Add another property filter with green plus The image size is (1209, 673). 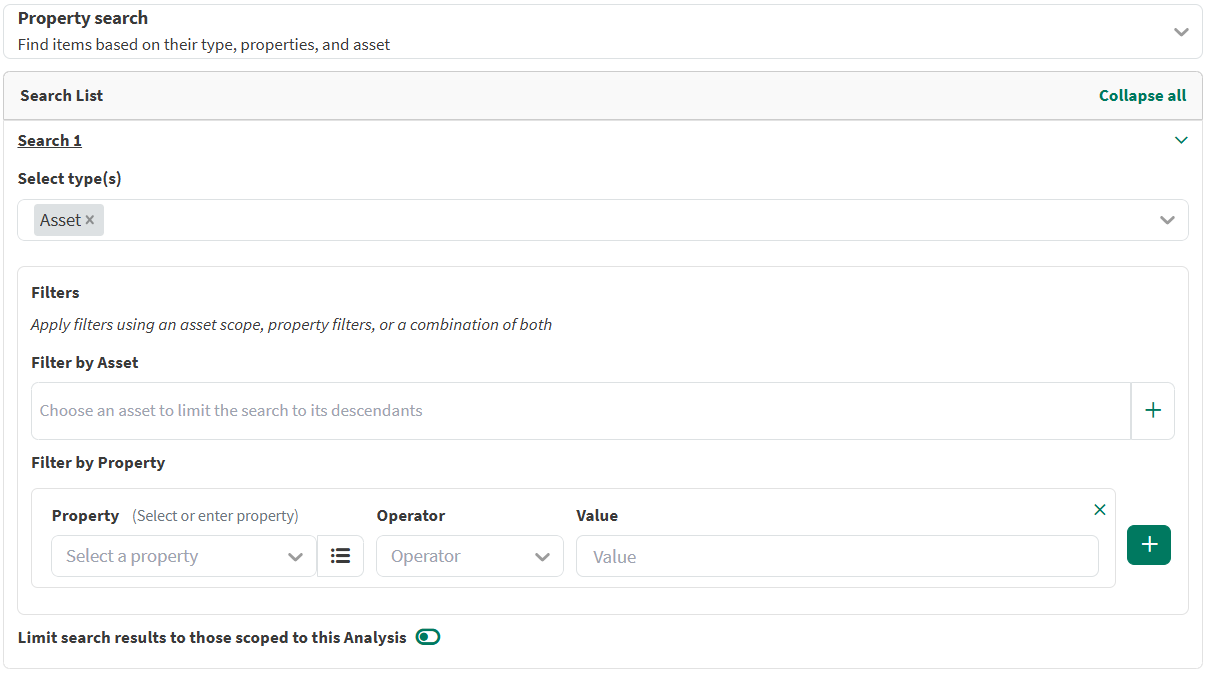[1148, 545]
